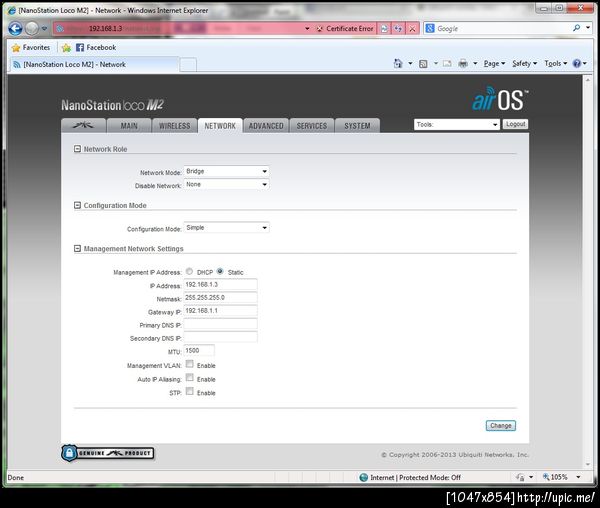Click the Internet zone globe icon in status bar
600x508 pixels.
[x=364, y=477]
